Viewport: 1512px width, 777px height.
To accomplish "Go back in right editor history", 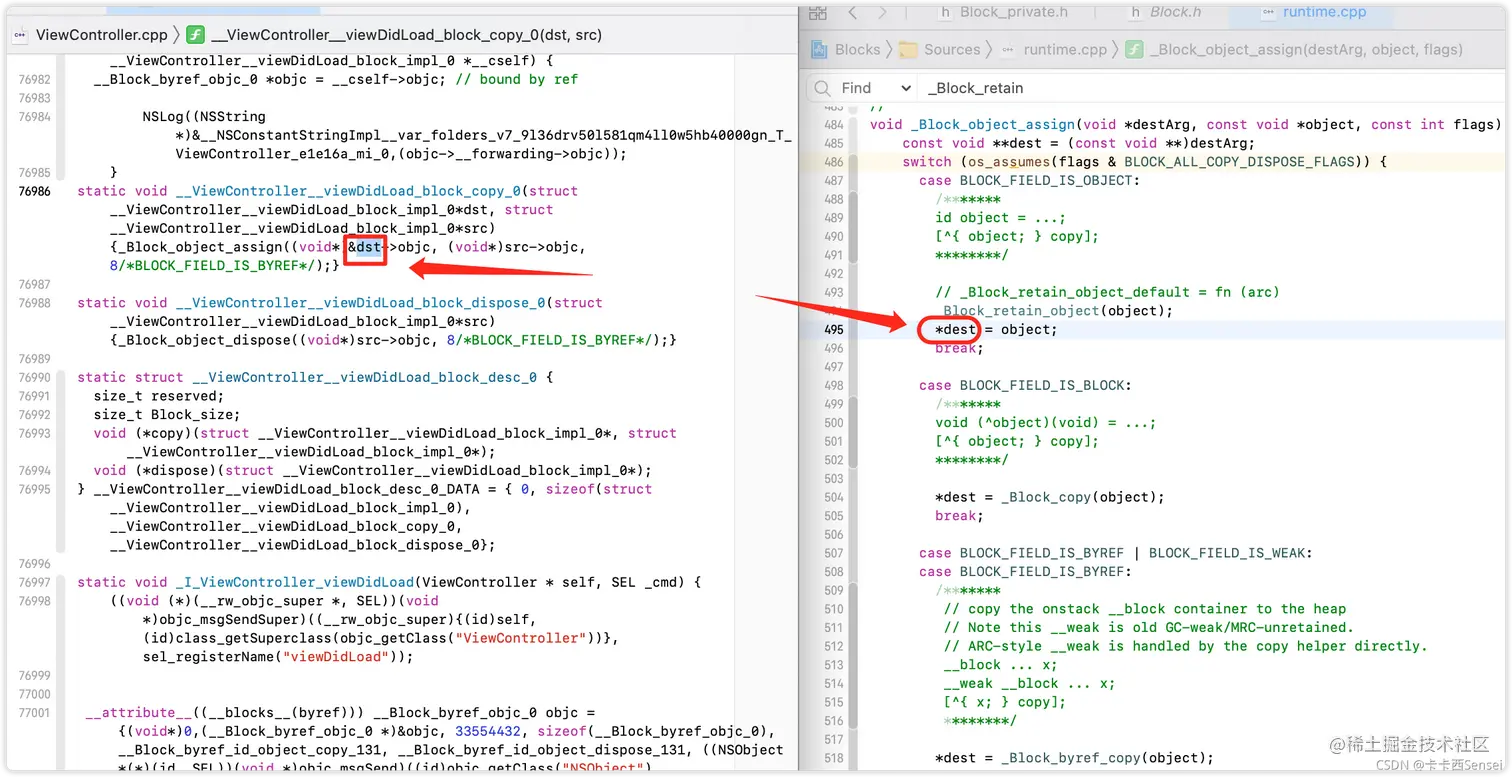I will pyautogui.click(x=852, y=13).
